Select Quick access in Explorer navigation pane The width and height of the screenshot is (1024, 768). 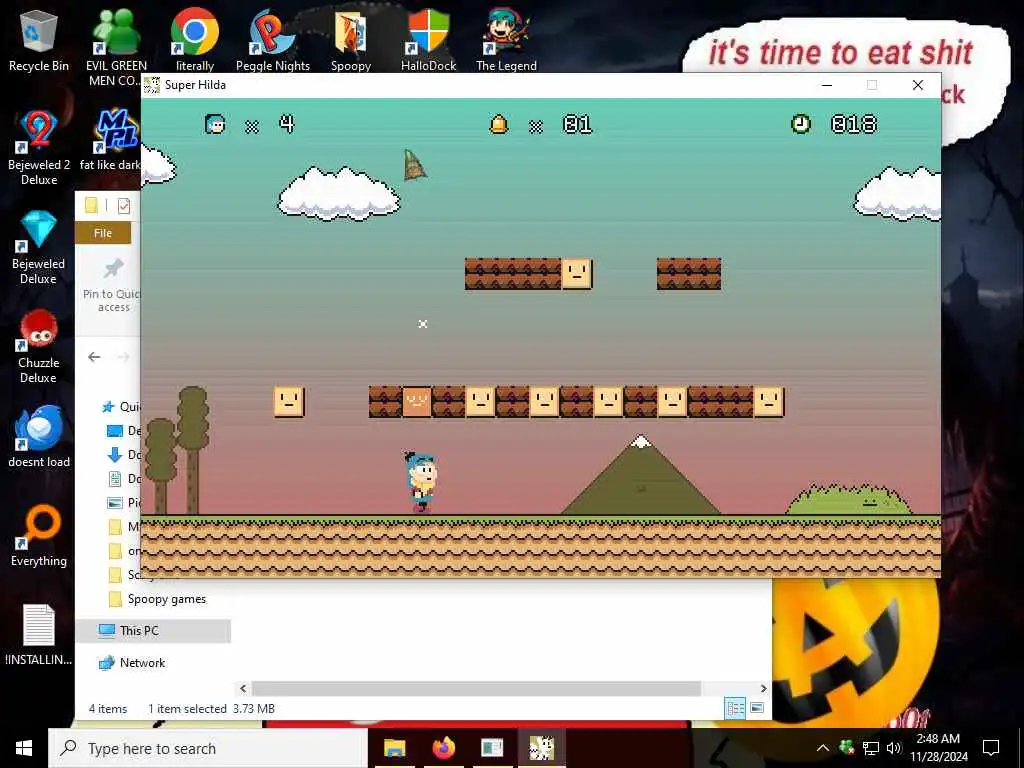pyautogui.click(x=121, y=407)
